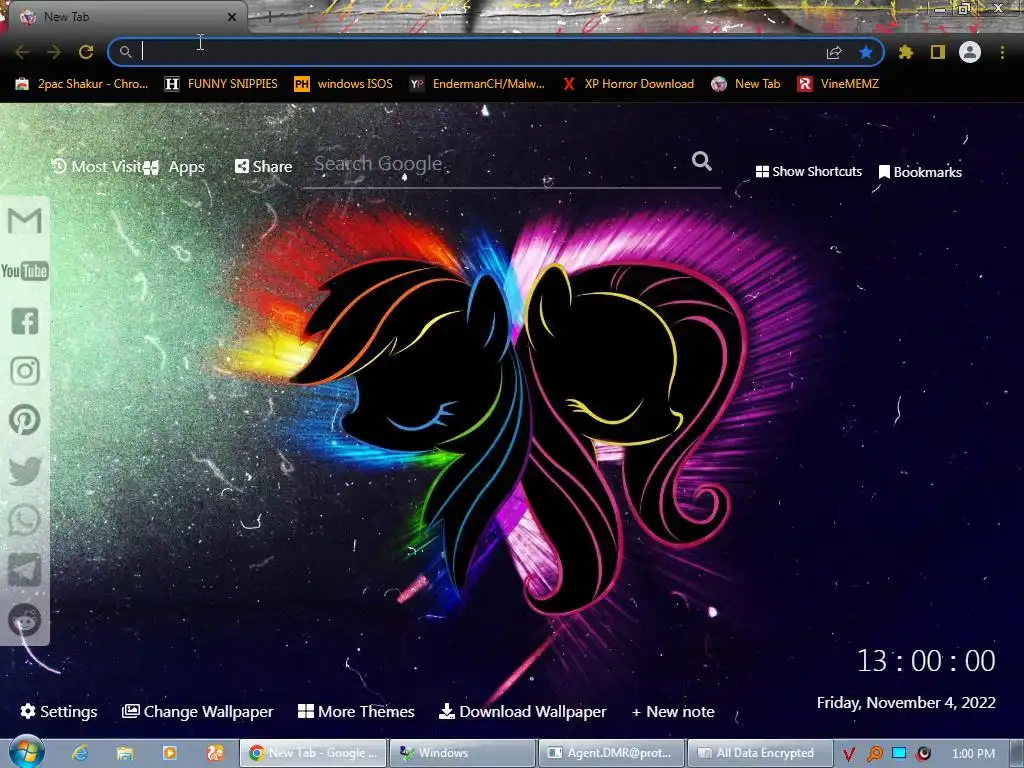The image size is (1024, 768).
Task: Open Windows Explorer folder on taskbar
Action: [x=125, y=753]
